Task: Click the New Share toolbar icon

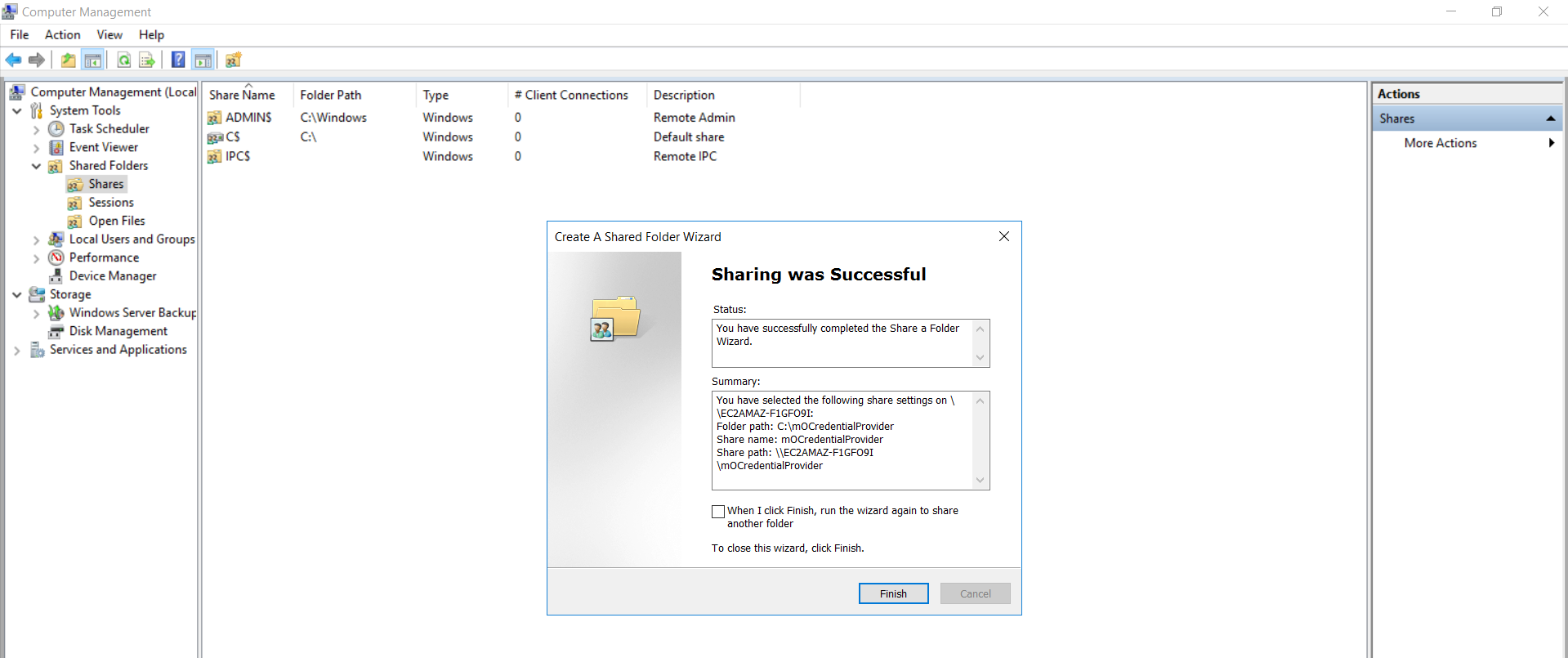Action: [234, 60]
